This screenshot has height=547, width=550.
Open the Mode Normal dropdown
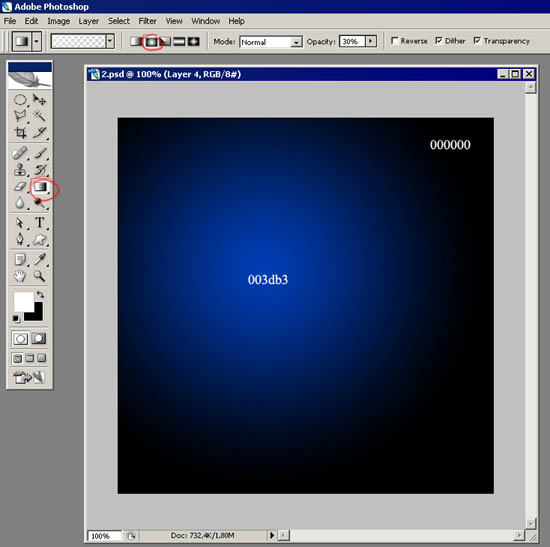click(x=271, y=42)
